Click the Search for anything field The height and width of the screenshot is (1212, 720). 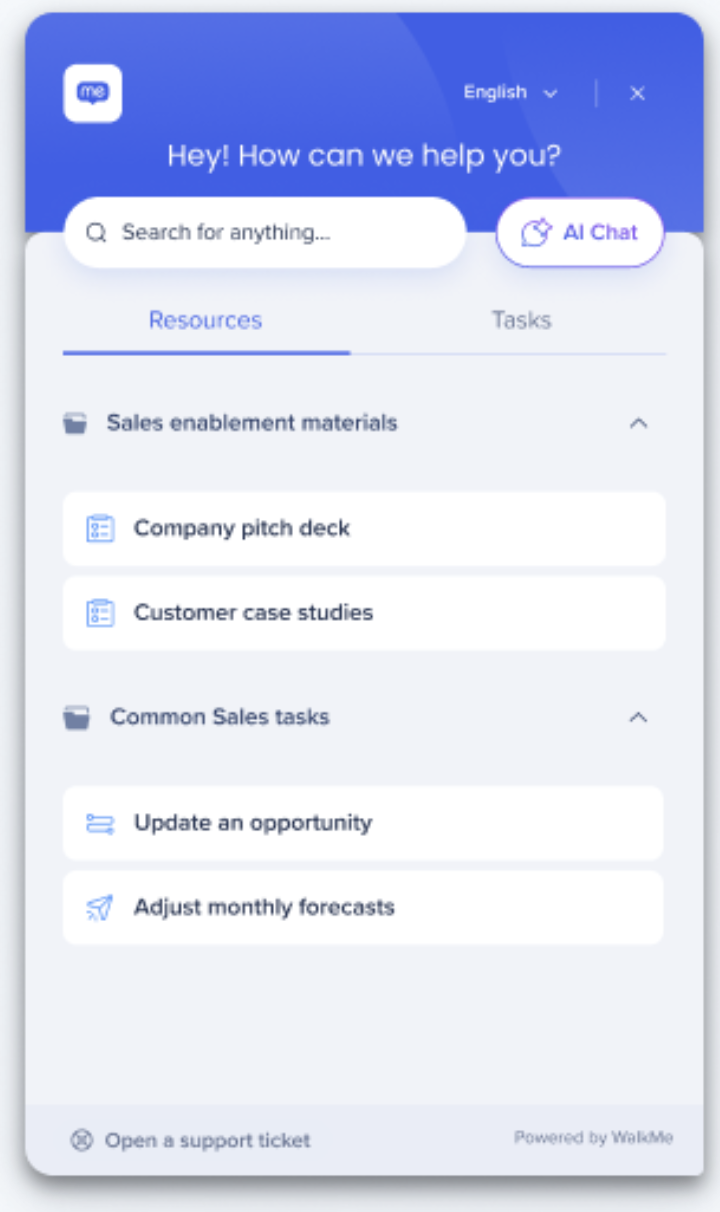265,233
